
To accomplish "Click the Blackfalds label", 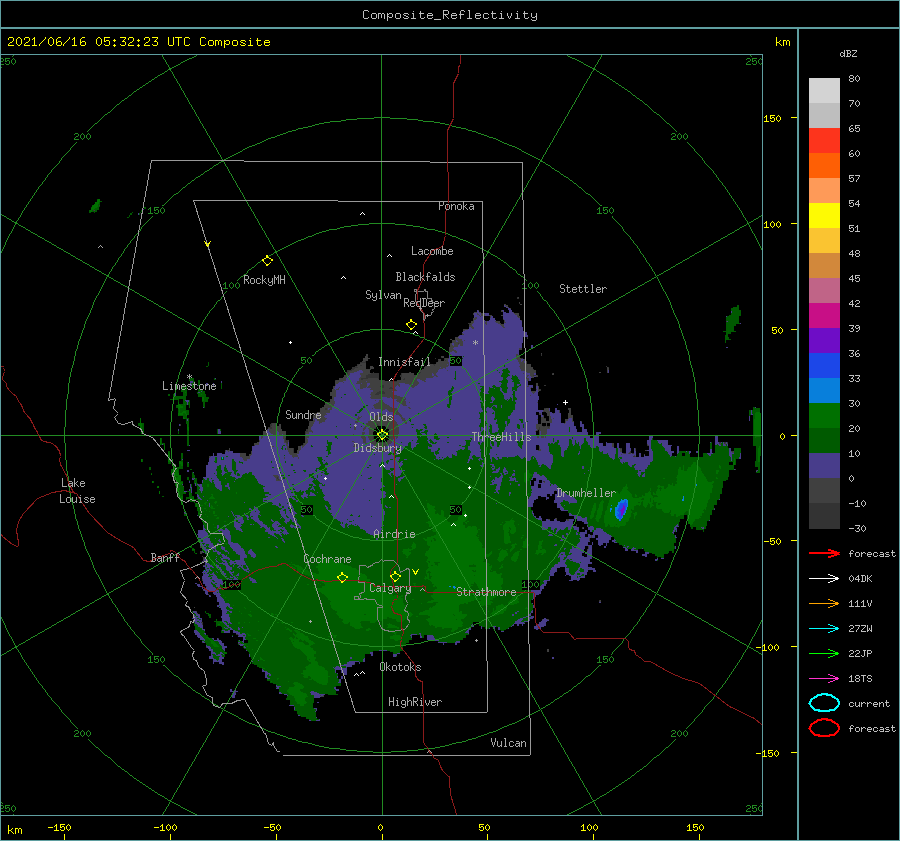I will [x=425, y=277].
